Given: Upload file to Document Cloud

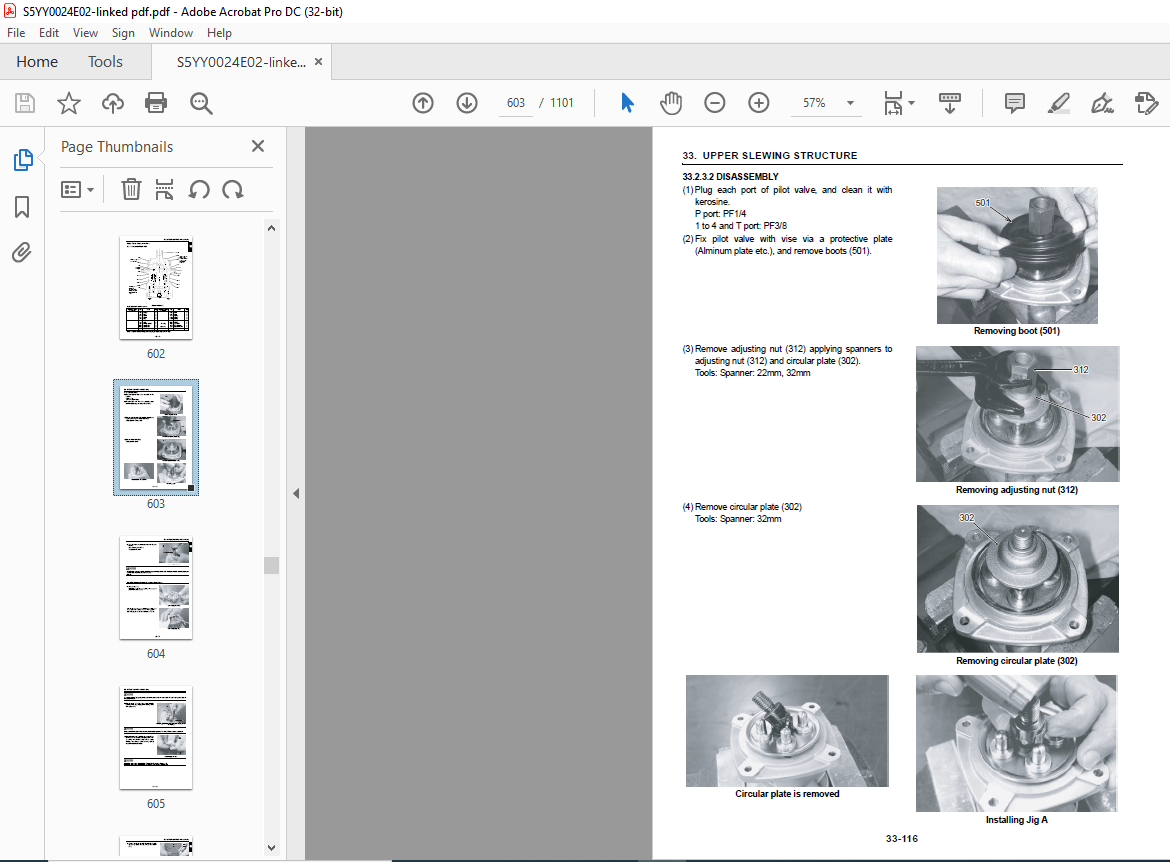Looking at the screenshot, I should 113,103.
